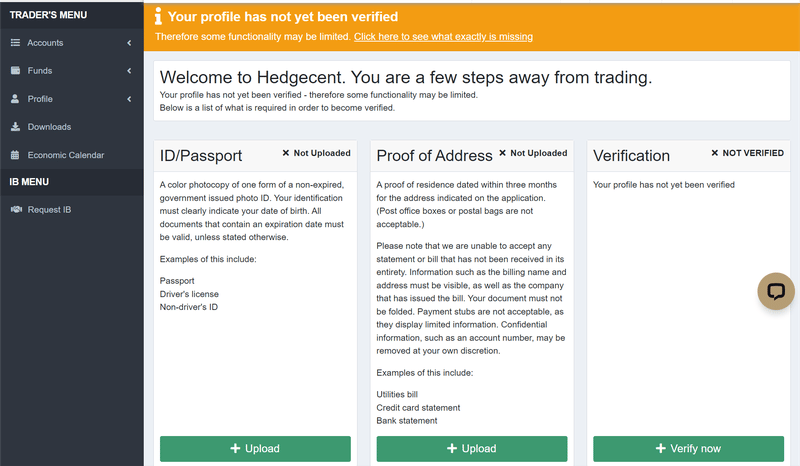800x466 pixels.
Task: Upload an ID/Passport document
Action: click(x=255, y=449)
